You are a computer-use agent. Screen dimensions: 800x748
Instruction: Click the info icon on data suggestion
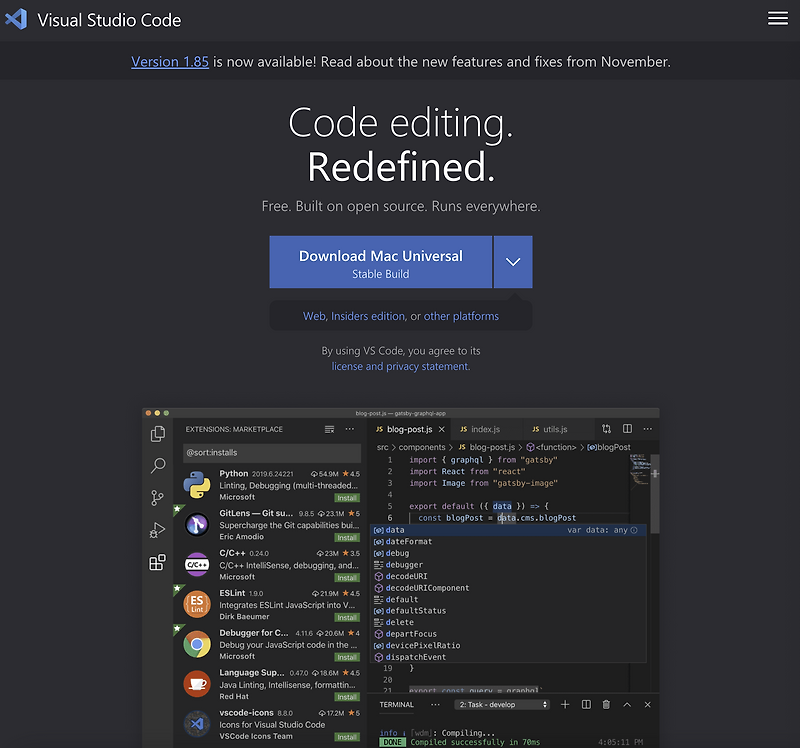pos(634,531)
